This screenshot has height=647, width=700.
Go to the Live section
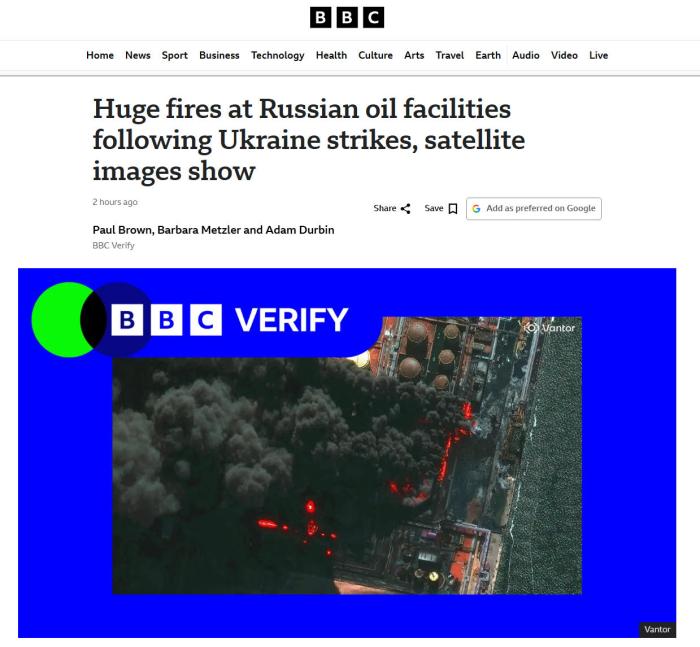coord(598,55)
